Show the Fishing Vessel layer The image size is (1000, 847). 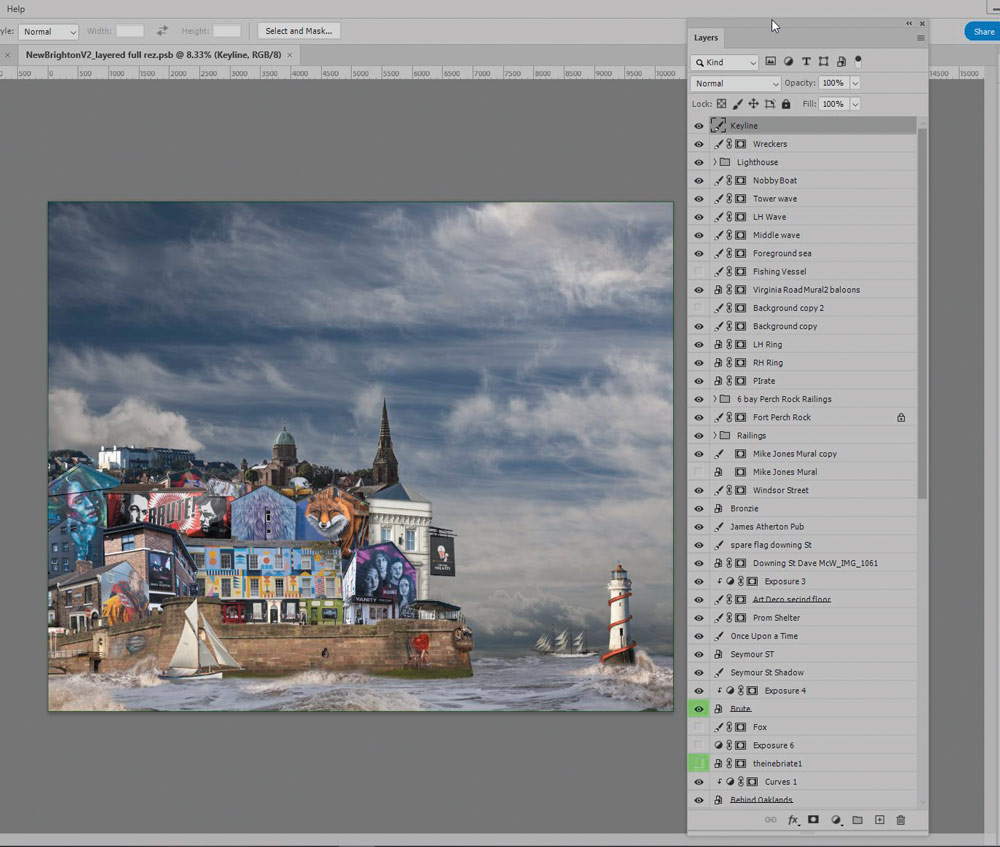698,272
